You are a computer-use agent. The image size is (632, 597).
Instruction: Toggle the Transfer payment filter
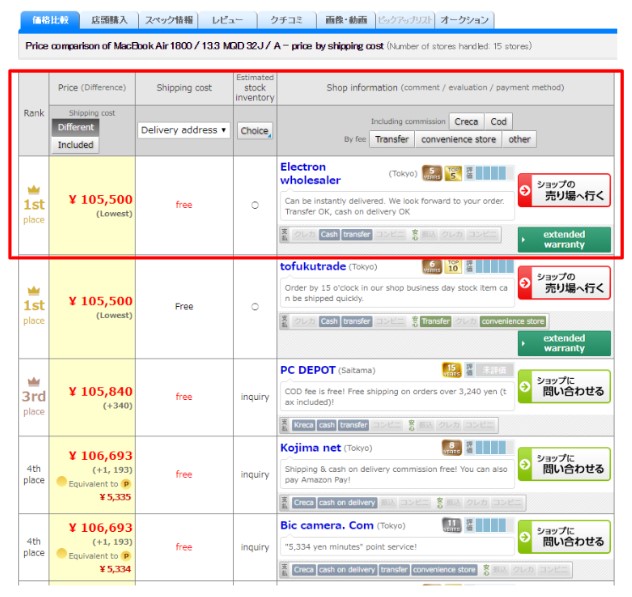tap(392, 139)
